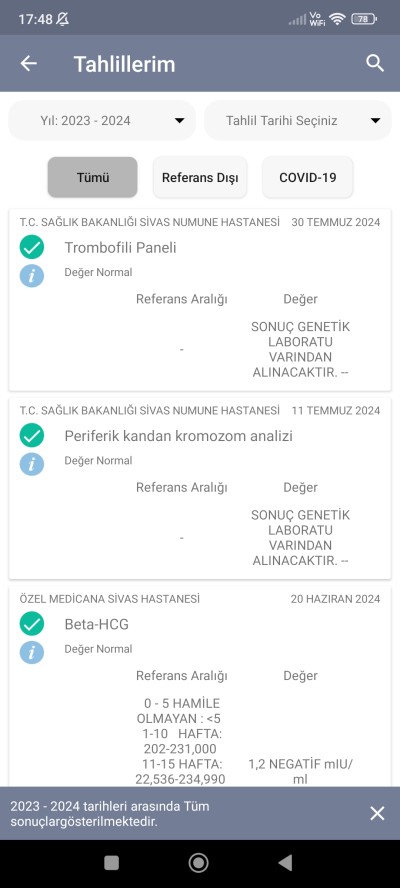Viewport: 400px width, 888px height.
Task: Tap the back arrow in the header
Action: [x=28, y=63]
